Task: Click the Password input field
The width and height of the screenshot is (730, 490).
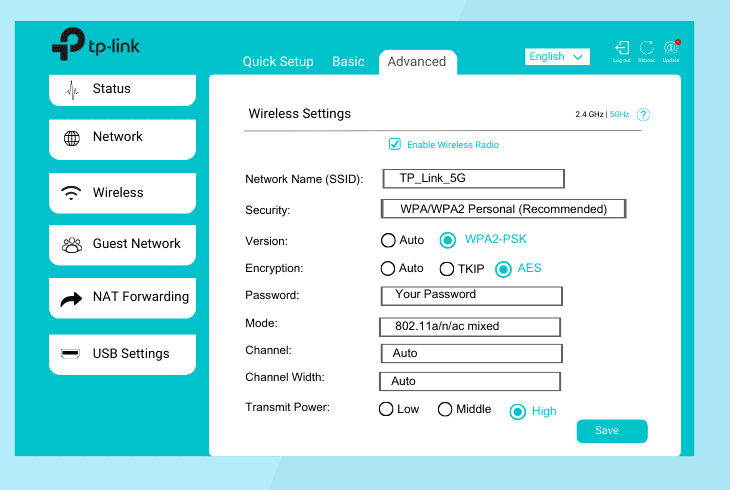Action: (472, 296)
